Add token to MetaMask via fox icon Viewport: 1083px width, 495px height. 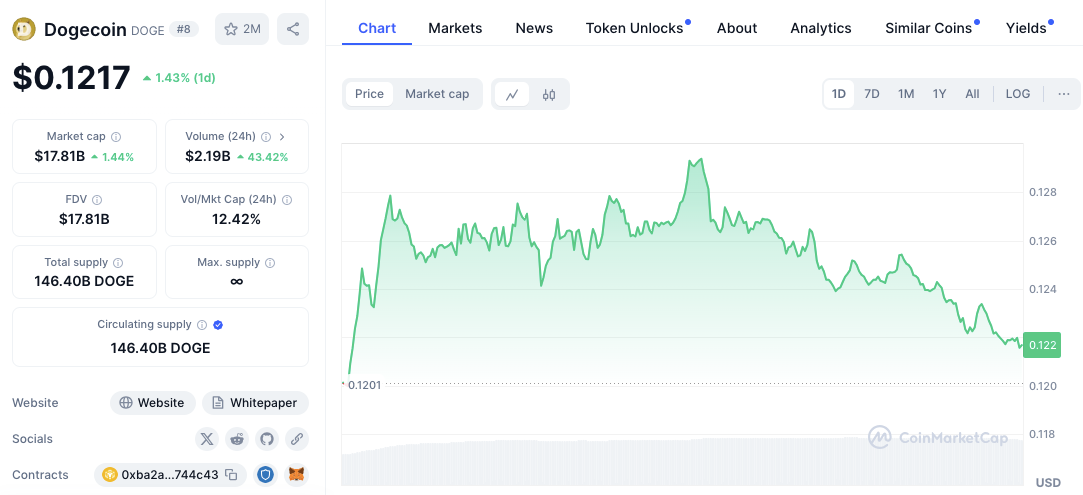point(296,475)
